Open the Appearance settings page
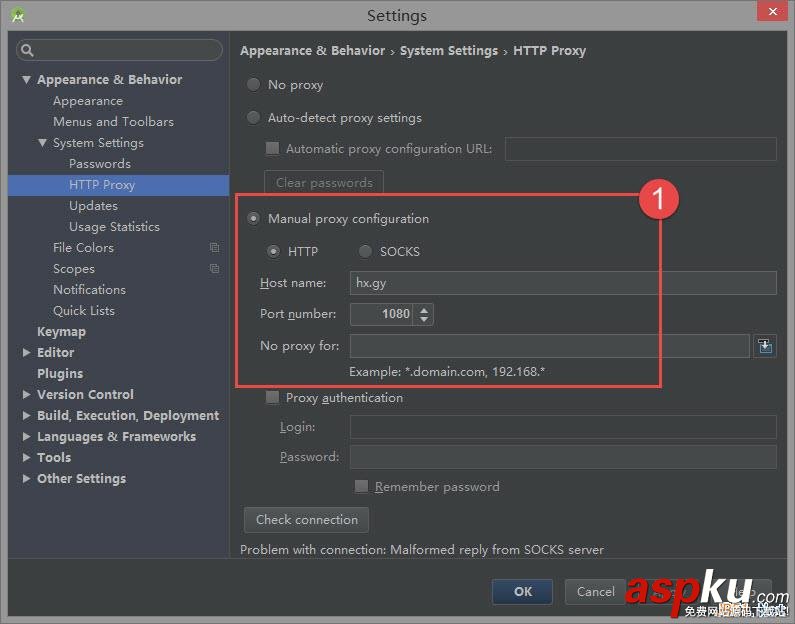 (88, 101)
